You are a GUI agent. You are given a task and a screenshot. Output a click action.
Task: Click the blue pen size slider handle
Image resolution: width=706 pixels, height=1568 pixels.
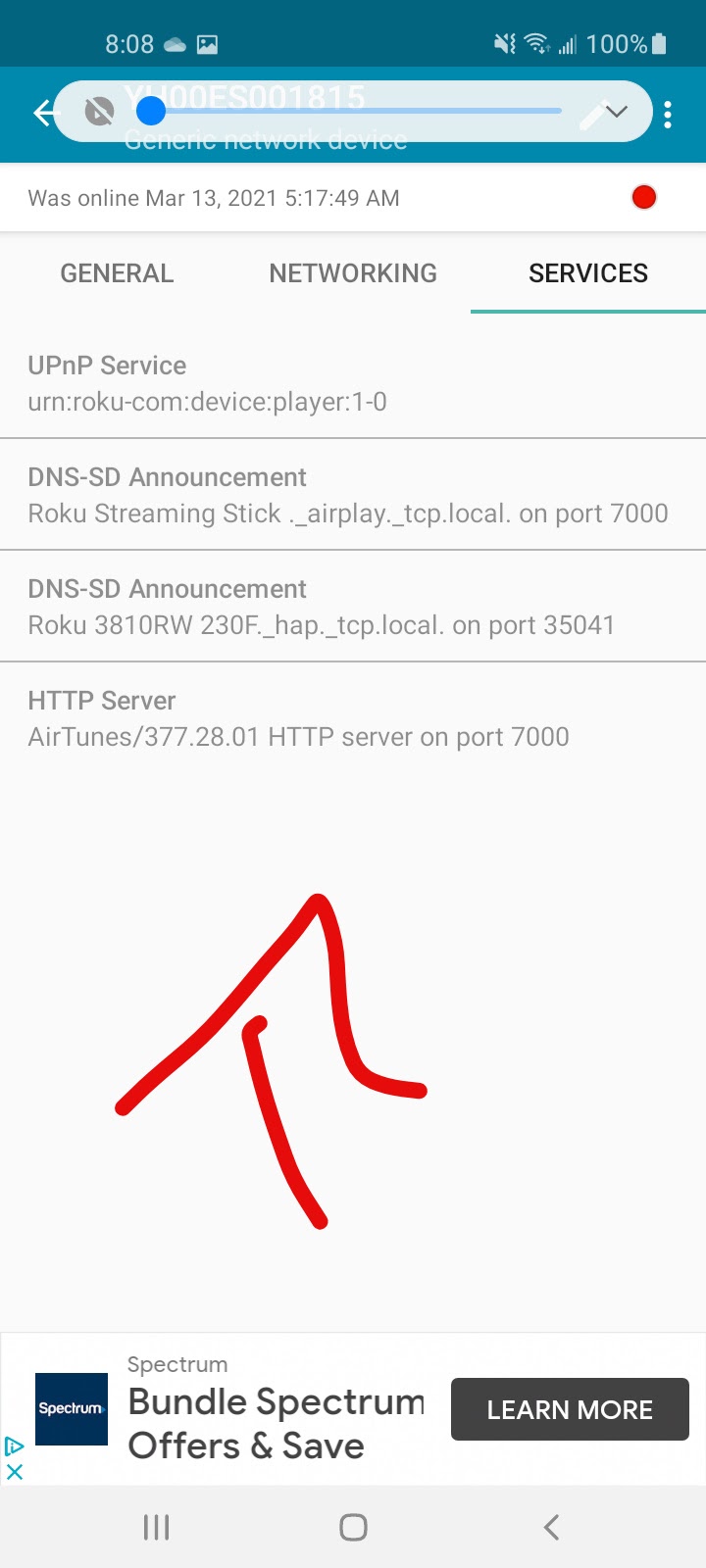[x=151, y=111]
